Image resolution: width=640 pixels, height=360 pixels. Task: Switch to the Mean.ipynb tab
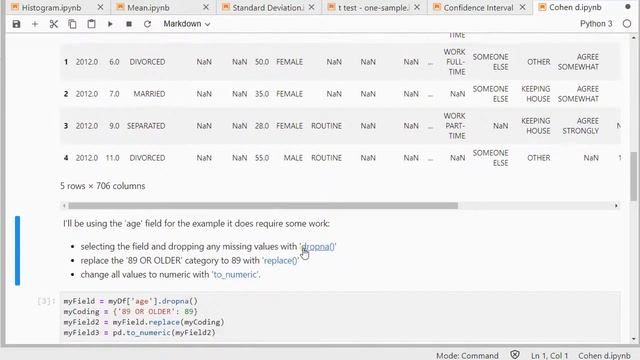pyautogui.click(x=148, y=7)
